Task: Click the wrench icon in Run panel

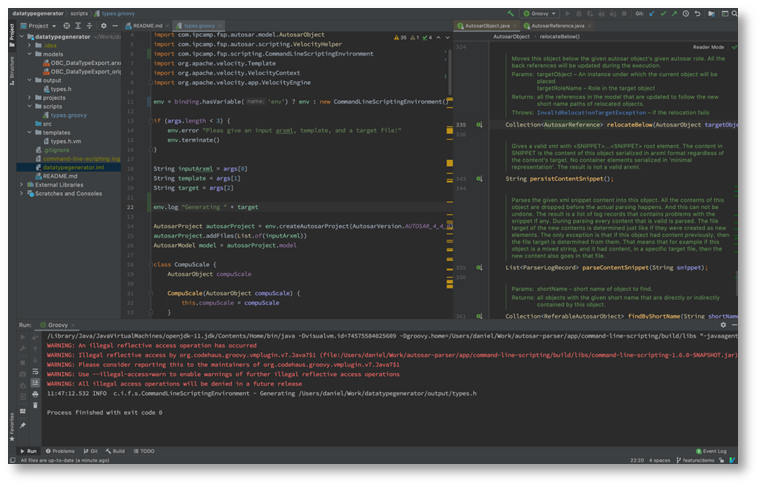Action: 23,349
